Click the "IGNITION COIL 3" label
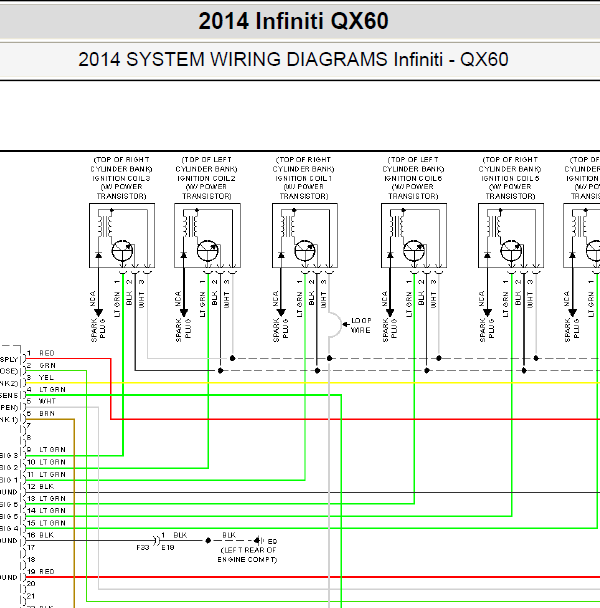600x608 pixels. 121,178
